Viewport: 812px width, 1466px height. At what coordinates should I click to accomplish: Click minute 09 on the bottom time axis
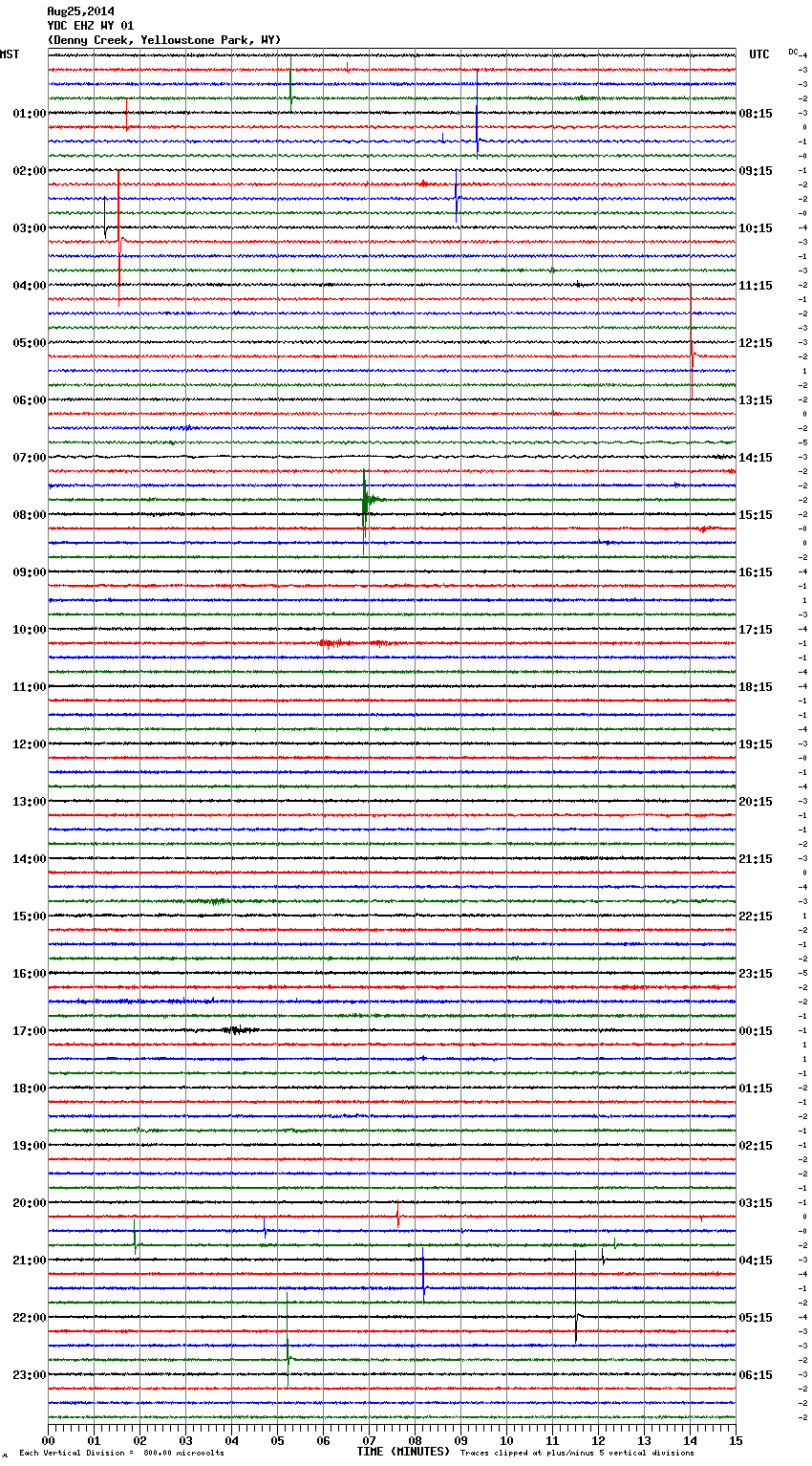(461, 1440)
